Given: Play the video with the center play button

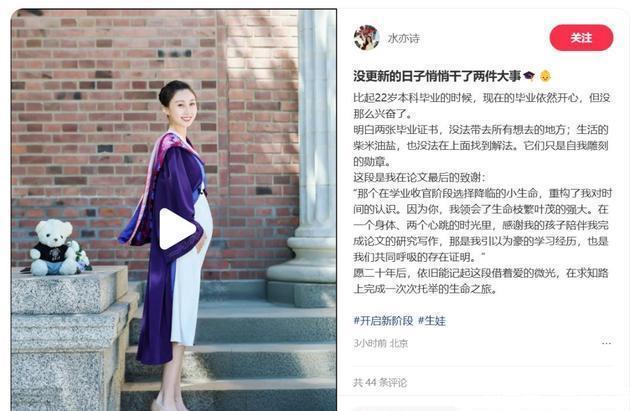Looking at the screenshot, I should click(x=177, y=229).
